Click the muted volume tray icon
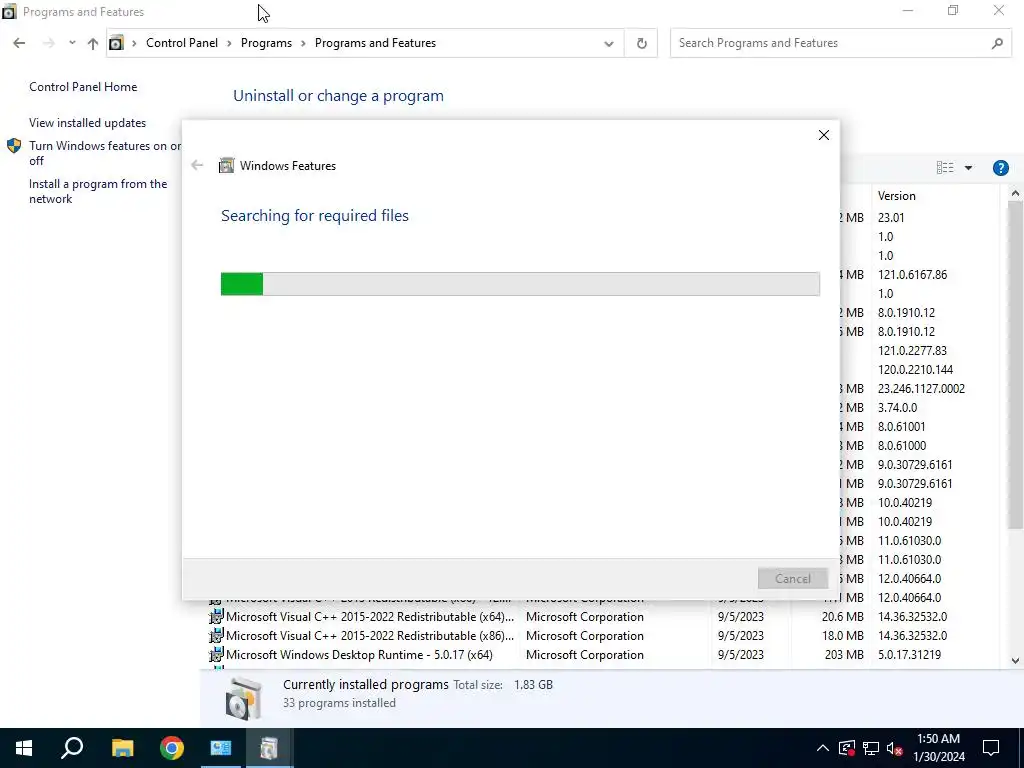The height and width of the screenshot is (768, 1024). pyautogui.click(x=895, y=748)
